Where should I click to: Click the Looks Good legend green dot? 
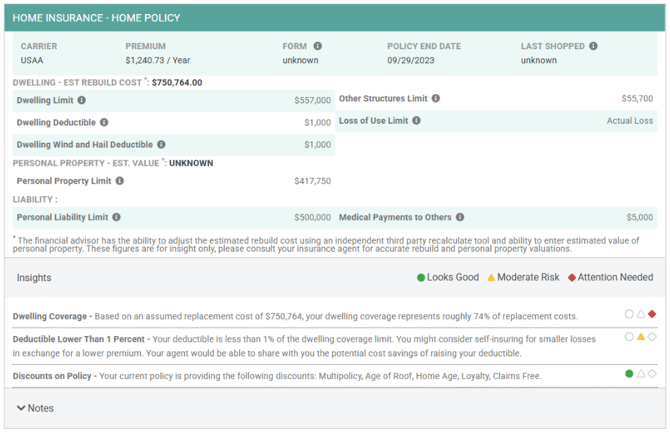(421, 277)
